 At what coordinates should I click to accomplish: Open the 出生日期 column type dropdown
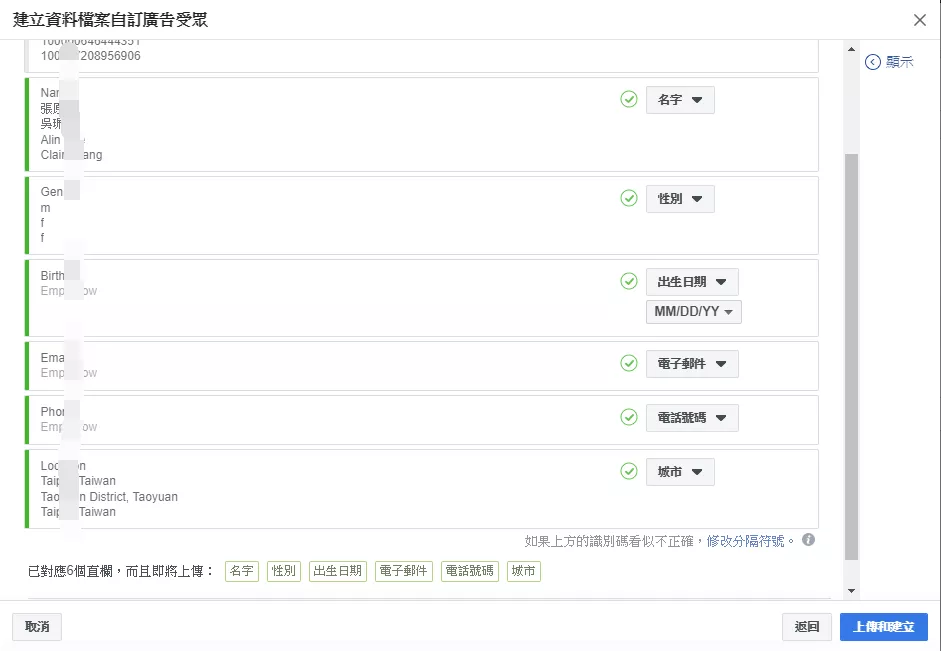point(692,281)
